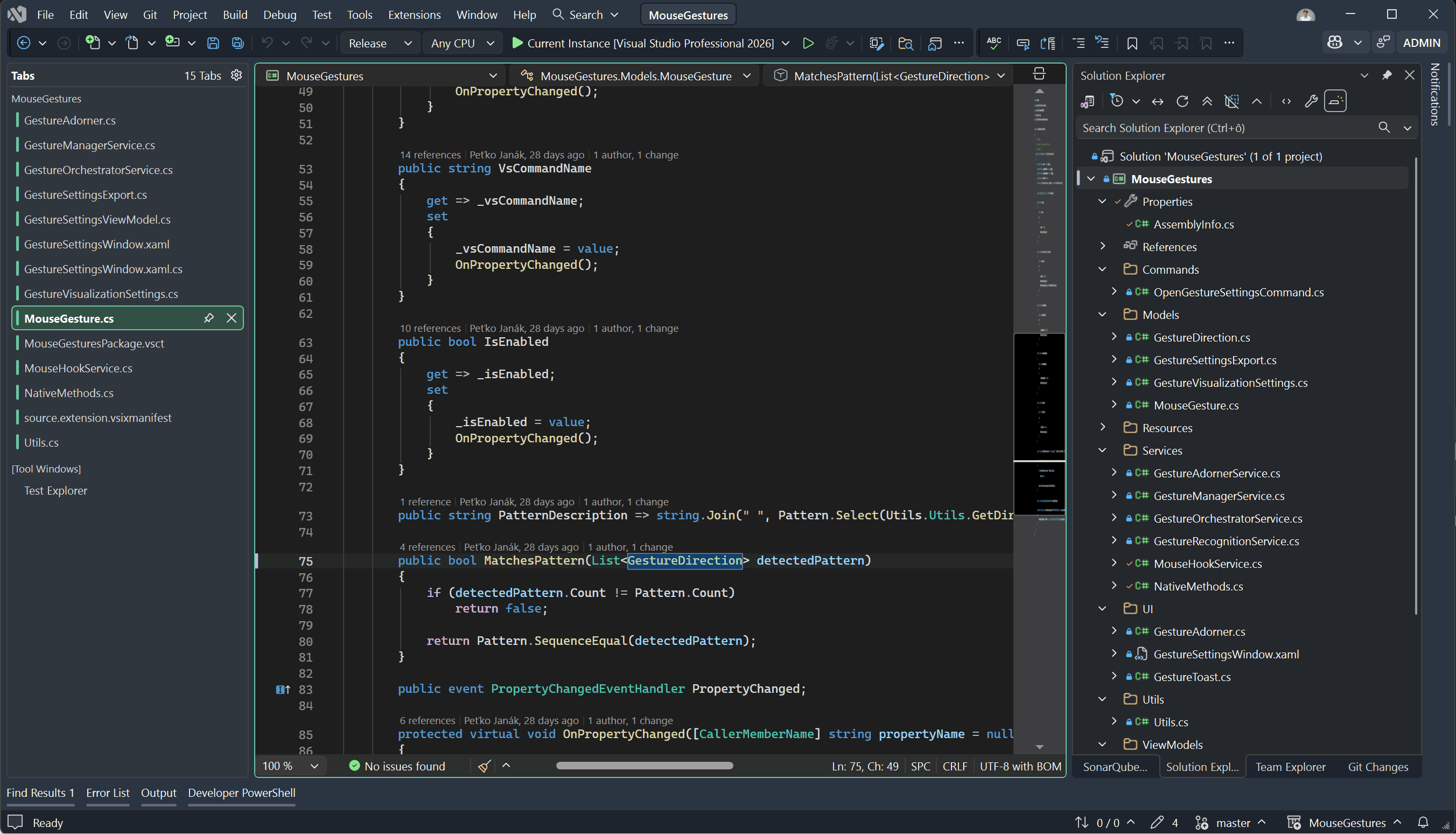Switch to the Team Explorer tab
Screen dimensions: 1456x834
pyautogui.click(x=1290, y=767)
